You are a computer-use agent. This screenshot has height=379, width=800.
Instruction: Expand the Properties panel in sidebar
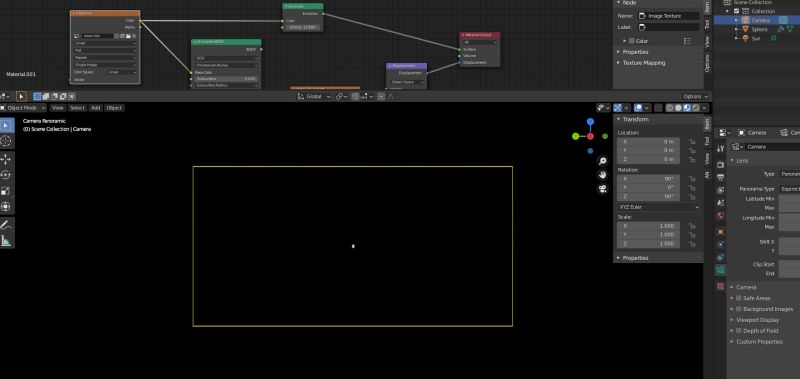click(635, 258)
